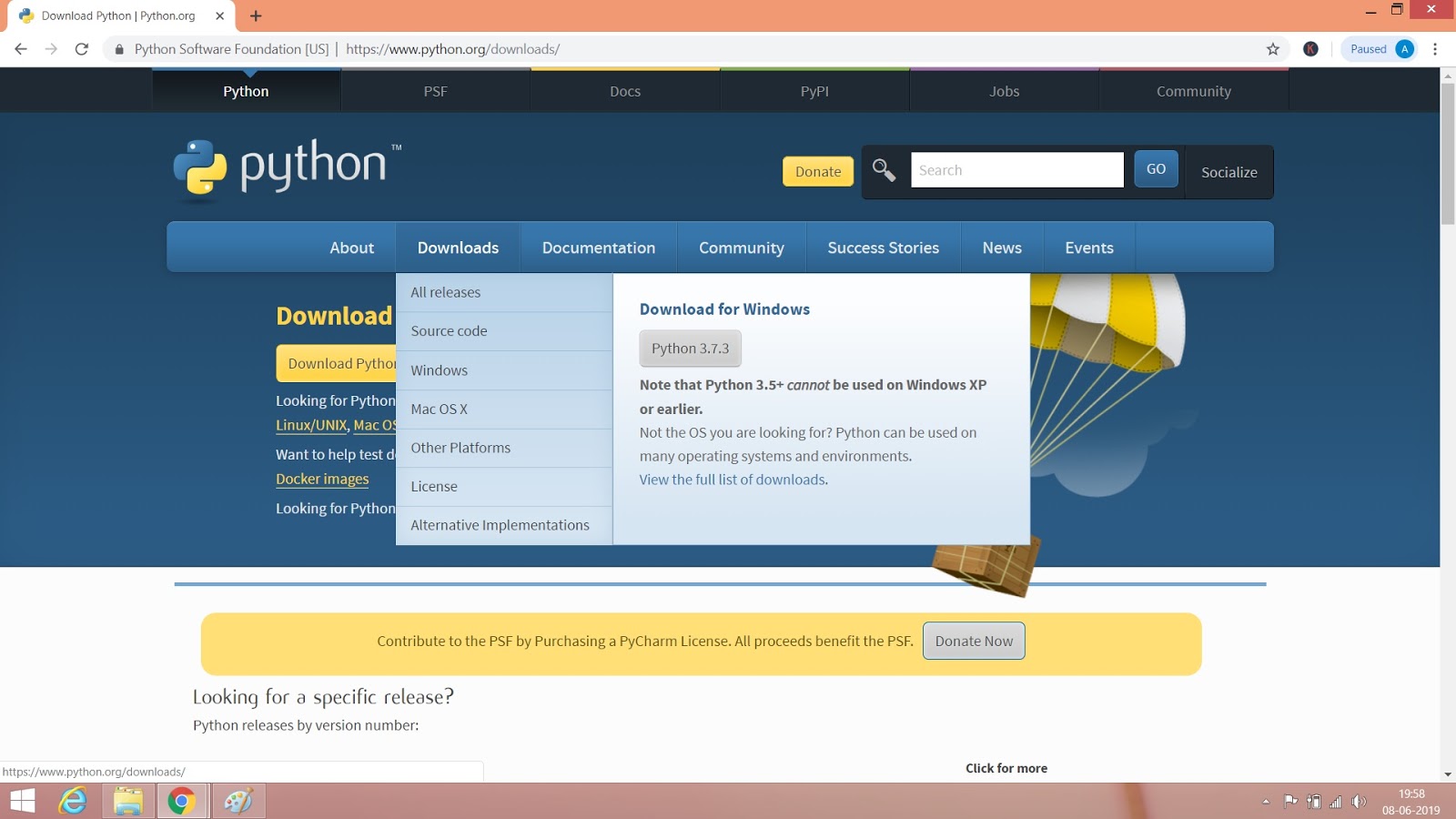1456x819 pixels.
Task: Click the Download Python yellow button
Action: click(337, 363)
